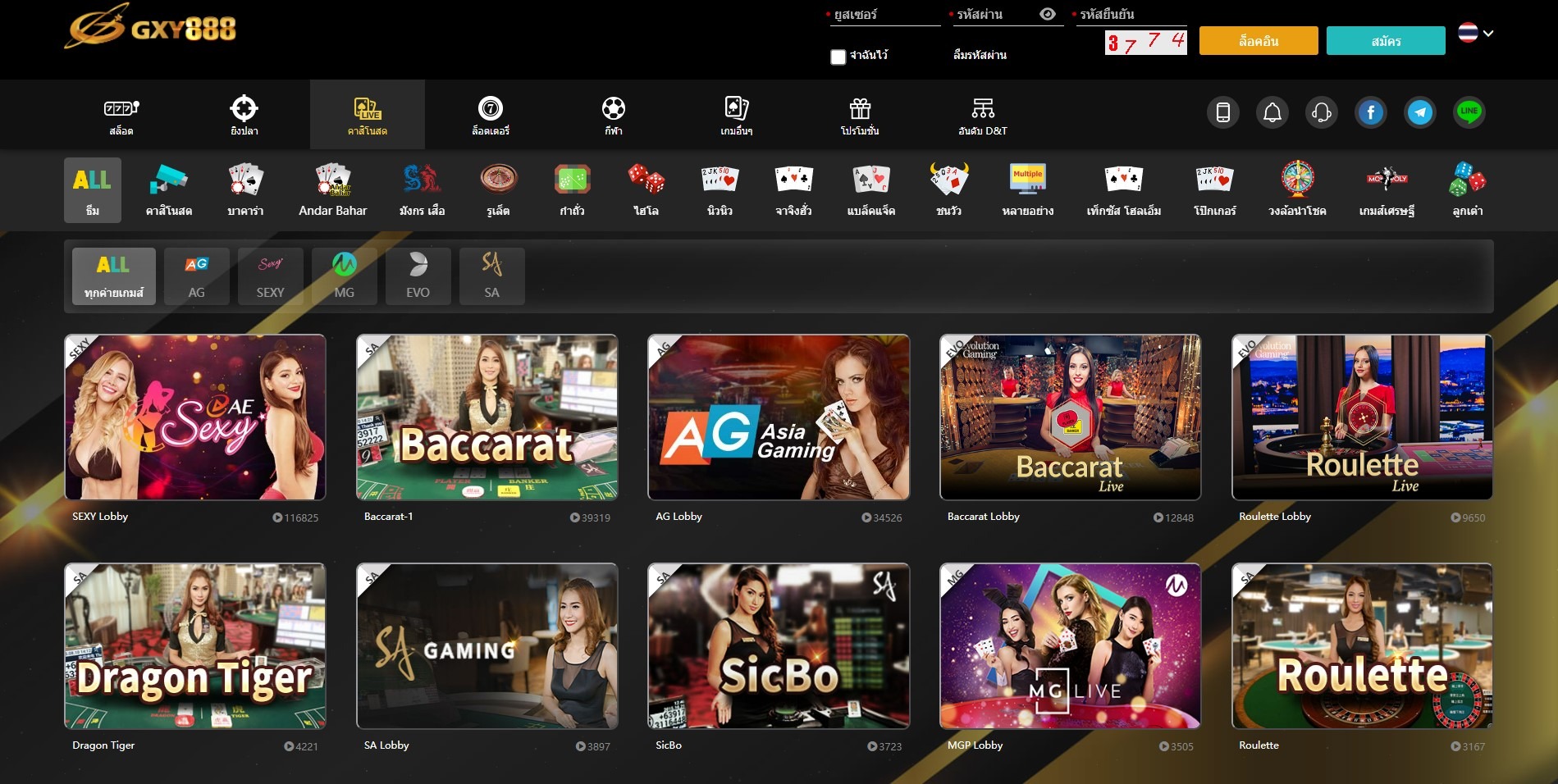
Task: Filter games by Baccarat (บาคาร่า)
Action: tap(245, 190)
